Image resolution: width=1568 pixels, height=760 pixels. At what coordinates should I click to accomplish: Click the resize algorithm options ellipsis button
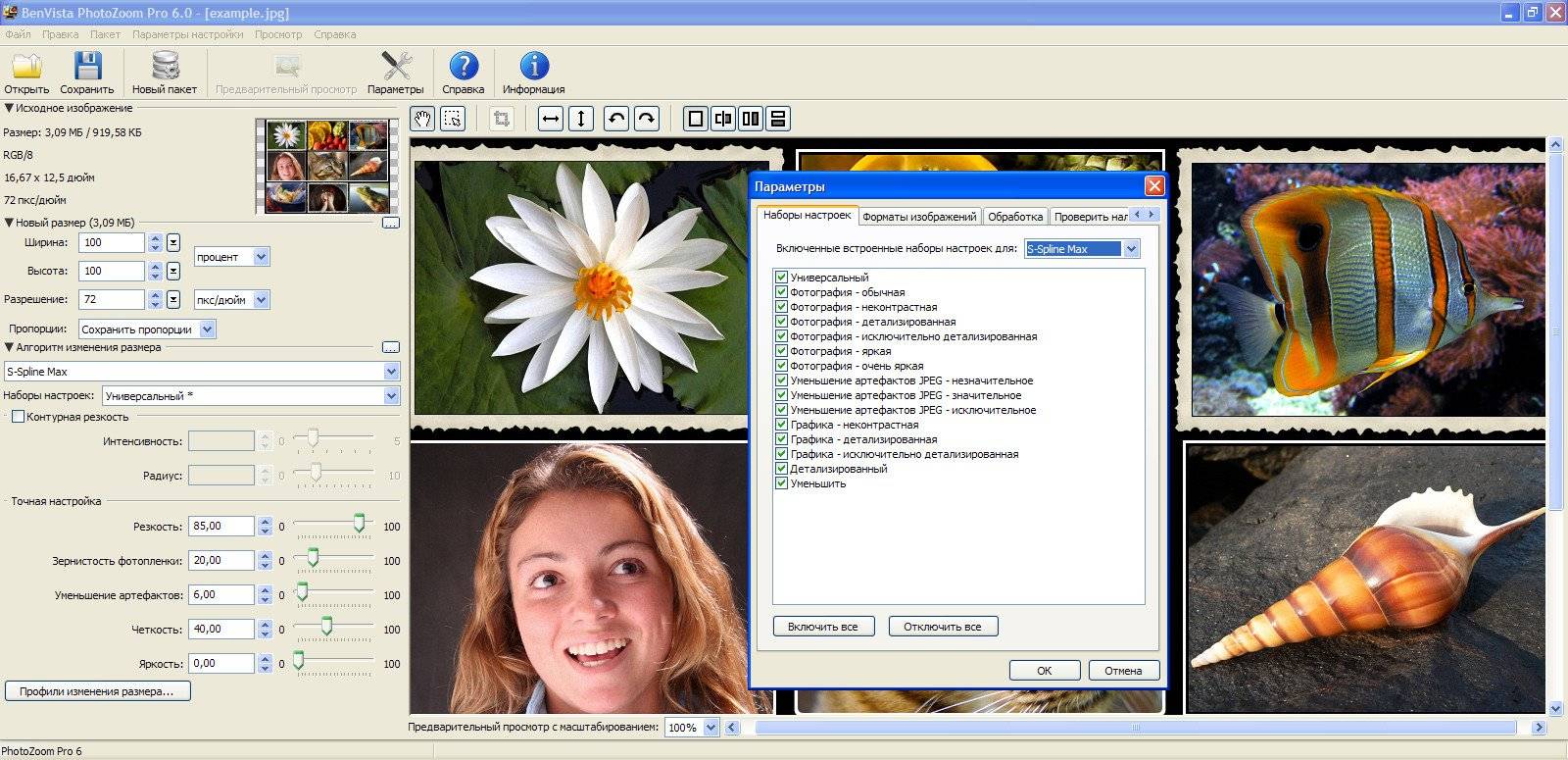391,347
